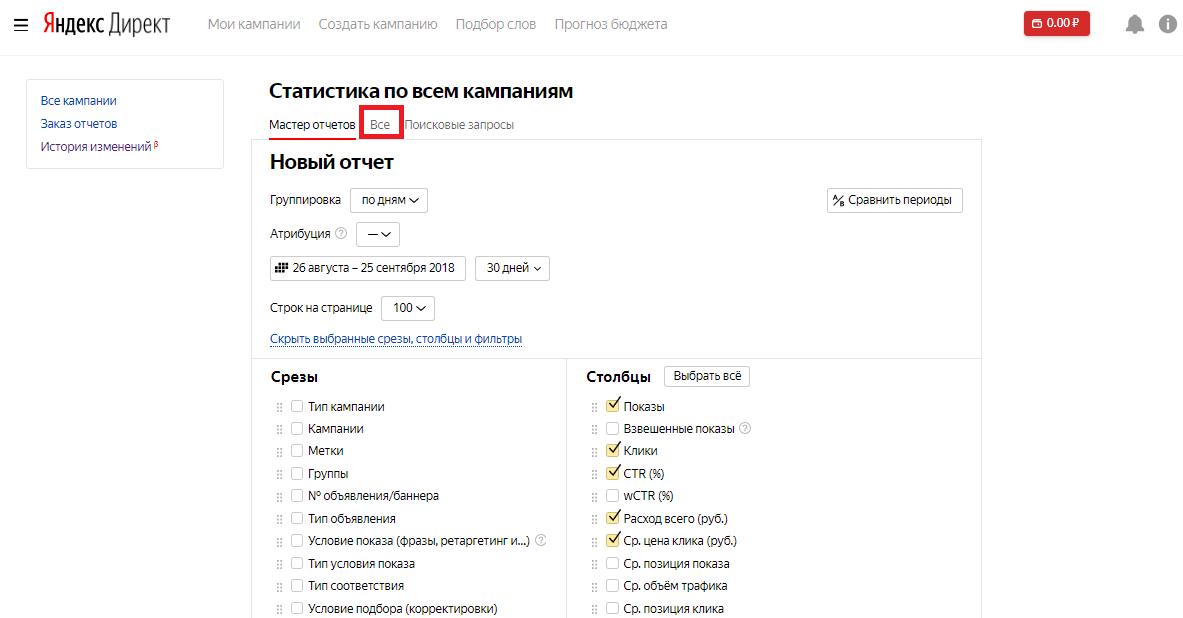
Task: Open the hamburger main menu
Action: pos(21,25)
